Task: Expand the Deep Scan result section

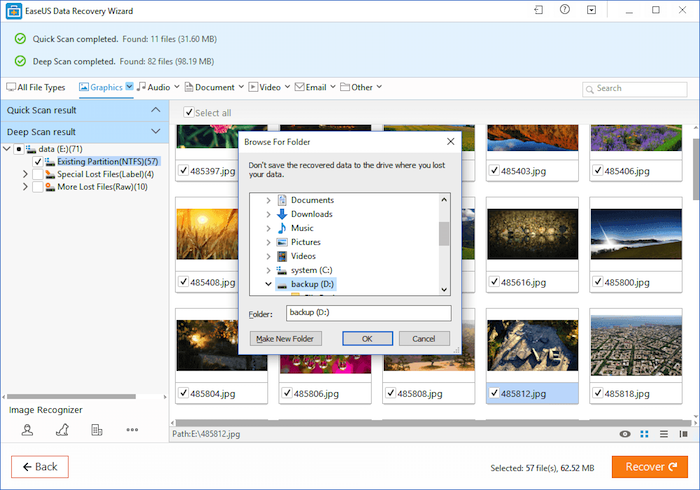Action: point(155,131)
